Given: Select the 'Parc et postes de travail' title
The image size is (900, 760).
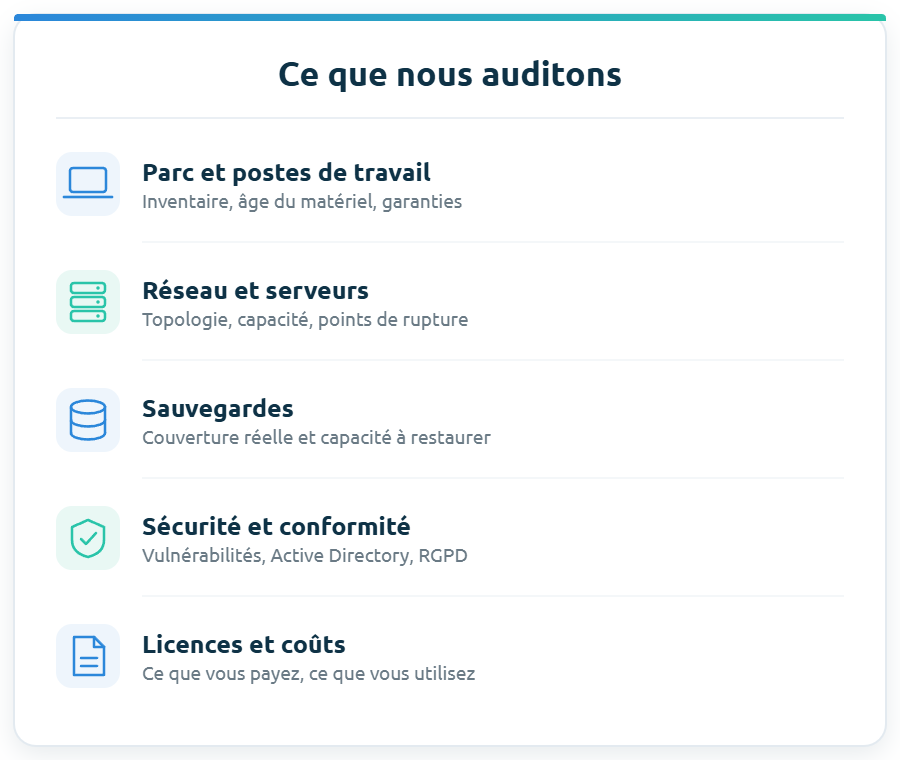Looking at the screenshot, I should point(286,173).
